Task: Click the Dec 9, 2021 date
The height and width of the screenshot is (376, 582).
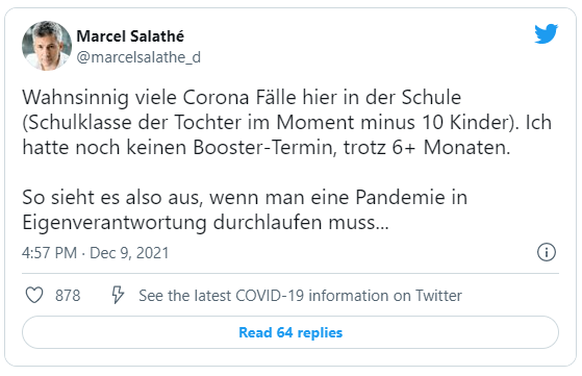Action: pyautogui.click(x=130, y=253)
